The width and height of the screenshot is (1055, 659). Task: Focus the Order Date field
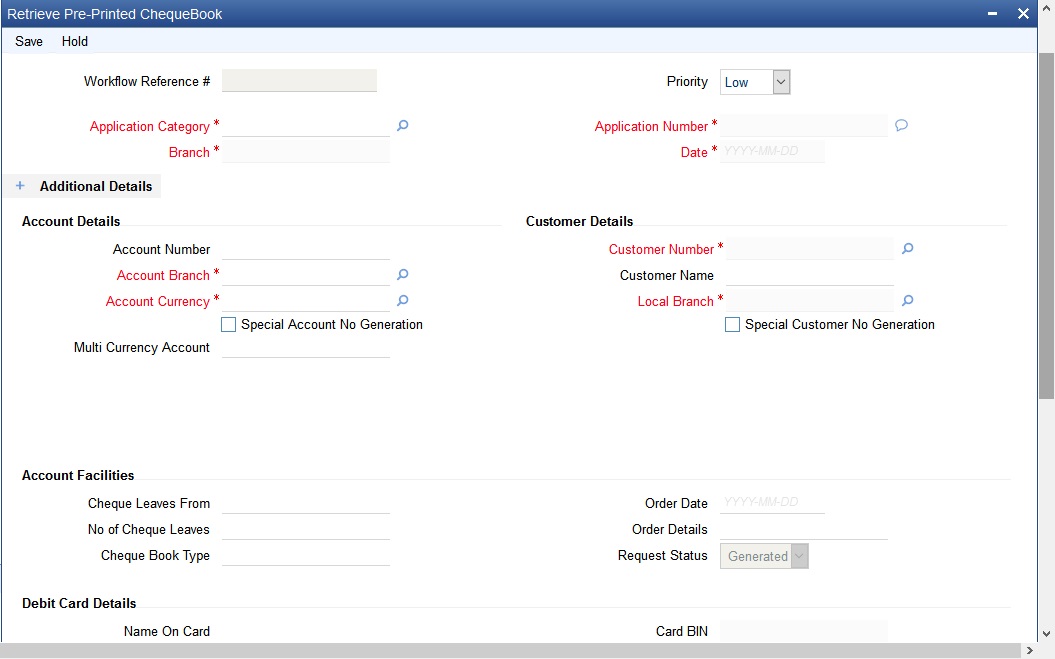[772, 503]
